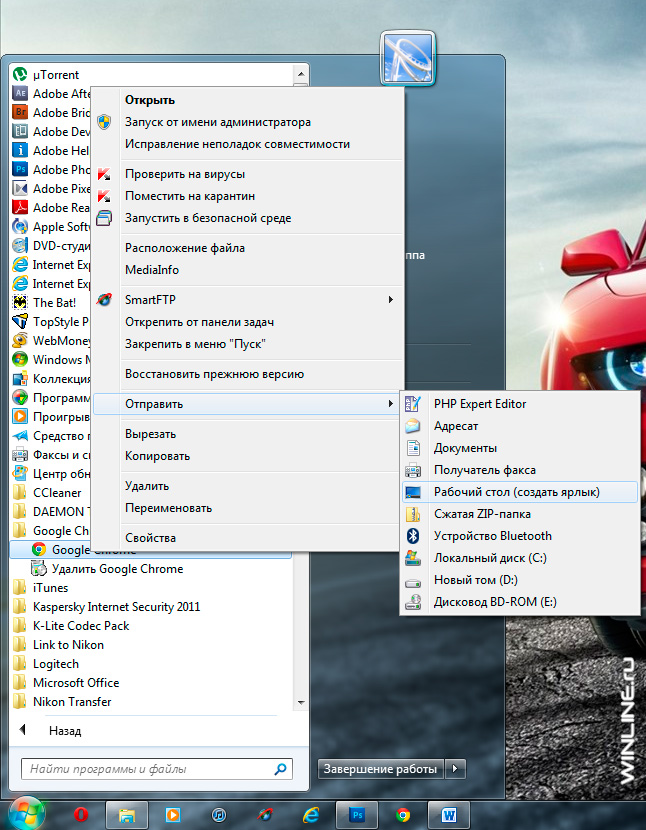Click the Удалить Google Chrome uninstaller icon
Viewport: 646px width, 830px height.
[x=39, y=569]
